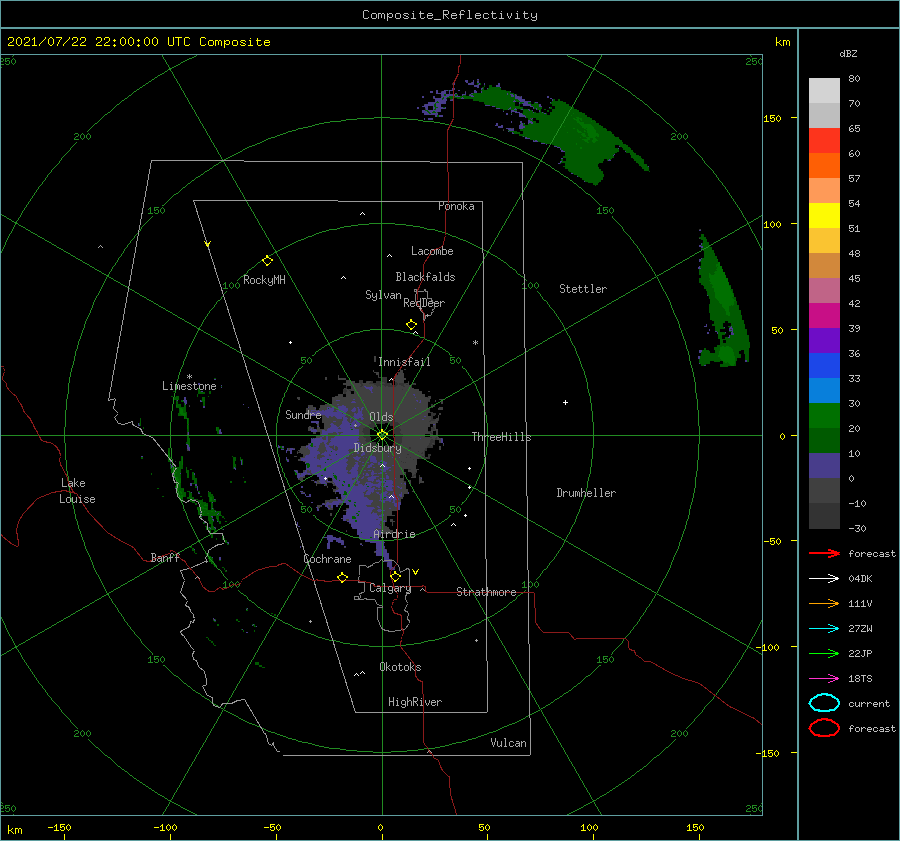Click the Drumheller label
Viewport: 900px width, 841px height.
coord(586,493)
